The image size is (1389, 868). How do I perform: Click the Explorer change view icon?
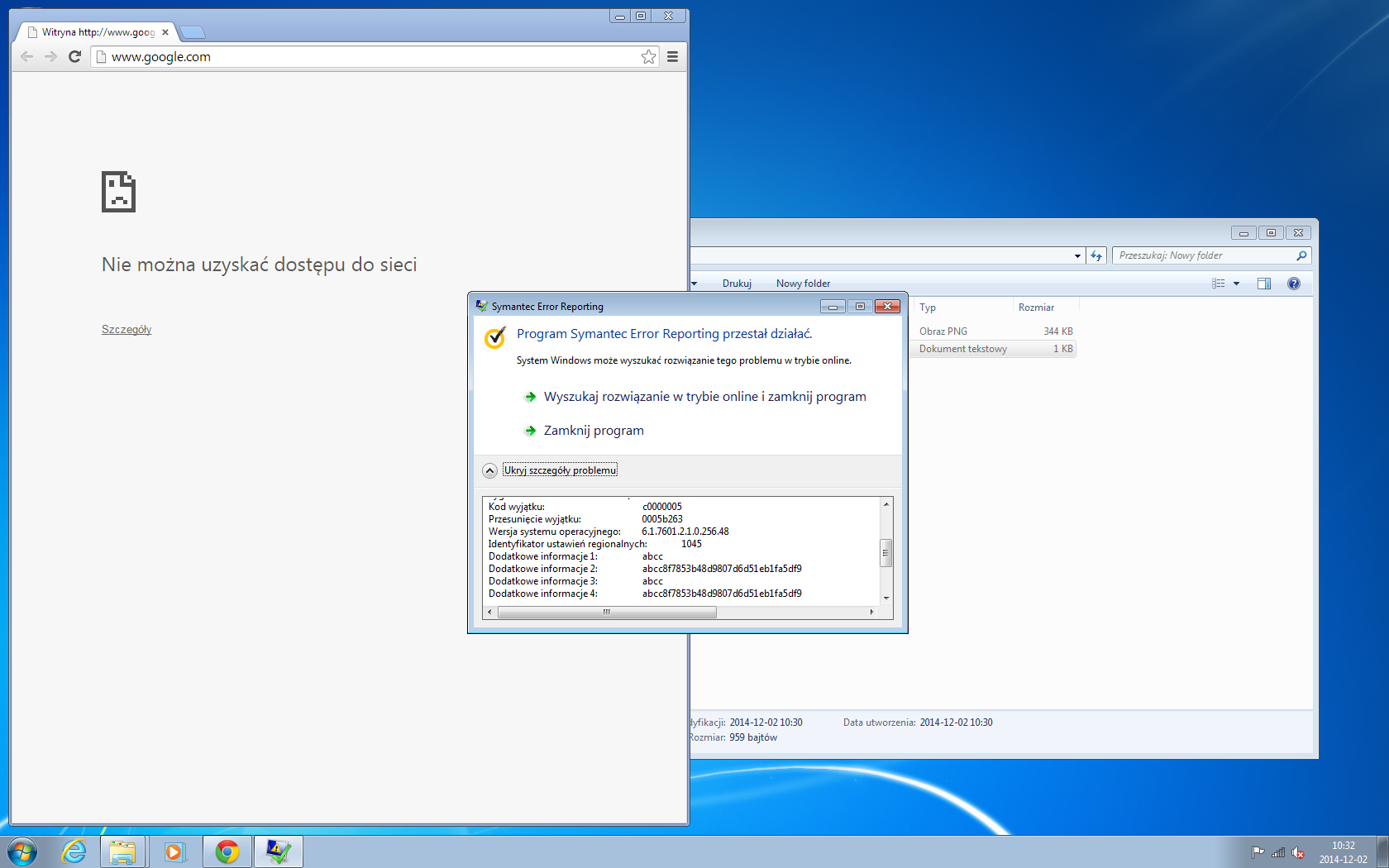coord(1219,284)
